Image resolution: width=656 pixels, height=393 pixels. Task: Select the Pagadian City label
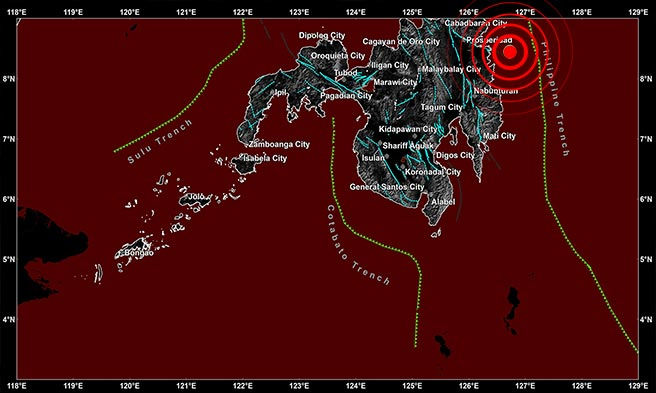click(x=346, y=96)
